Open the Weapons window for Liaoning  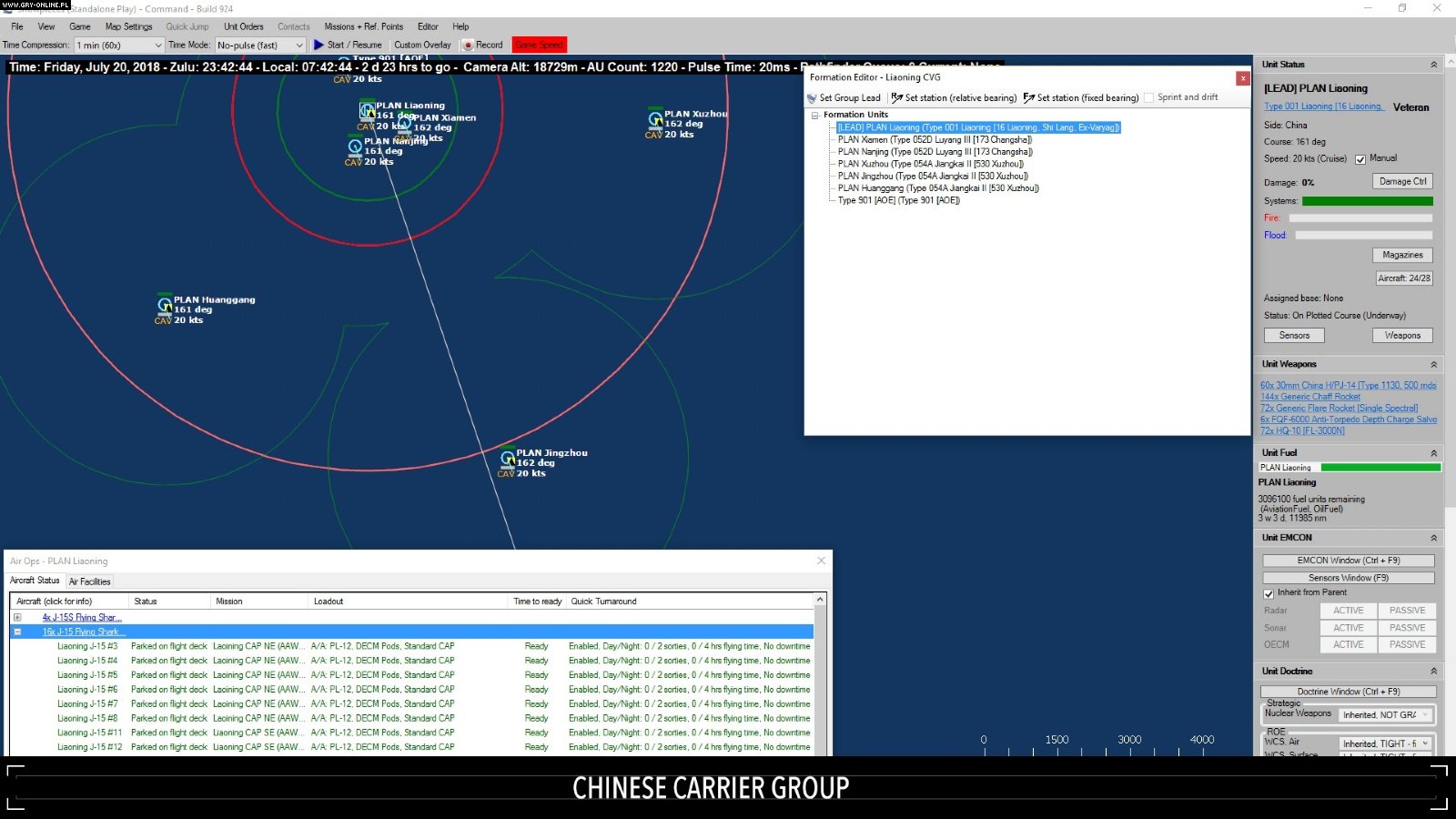[x=1401, y=335]
